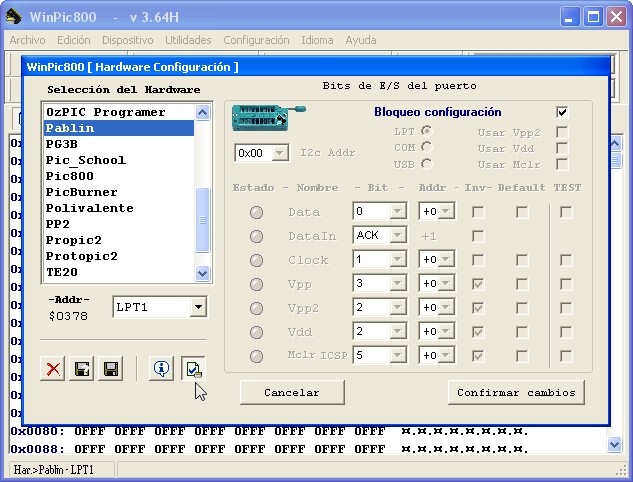Click the ZIF socket programmer image
Screen dimensions: 633x482
point(262,118)
